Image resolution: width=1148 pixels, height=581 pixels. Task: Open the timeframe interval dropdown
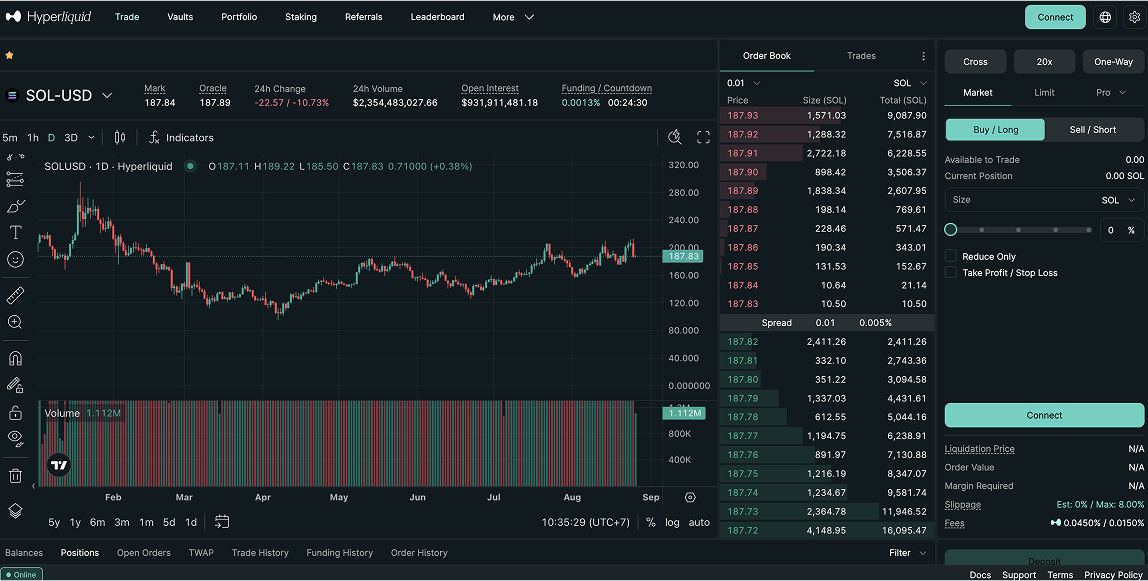[x=91, y=138]
